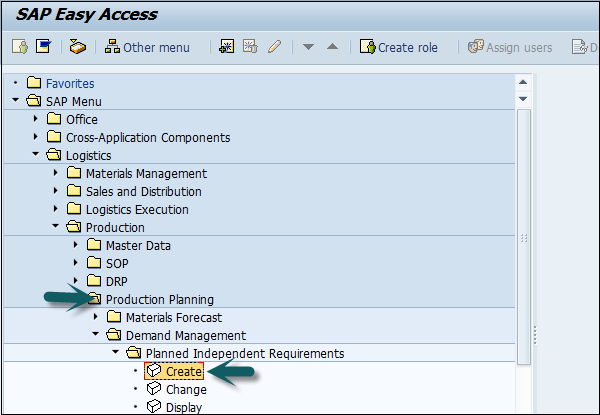Click the Delete Favorites toolbar icon
This screenshot has height=415, width=600.
coord(250,47)
